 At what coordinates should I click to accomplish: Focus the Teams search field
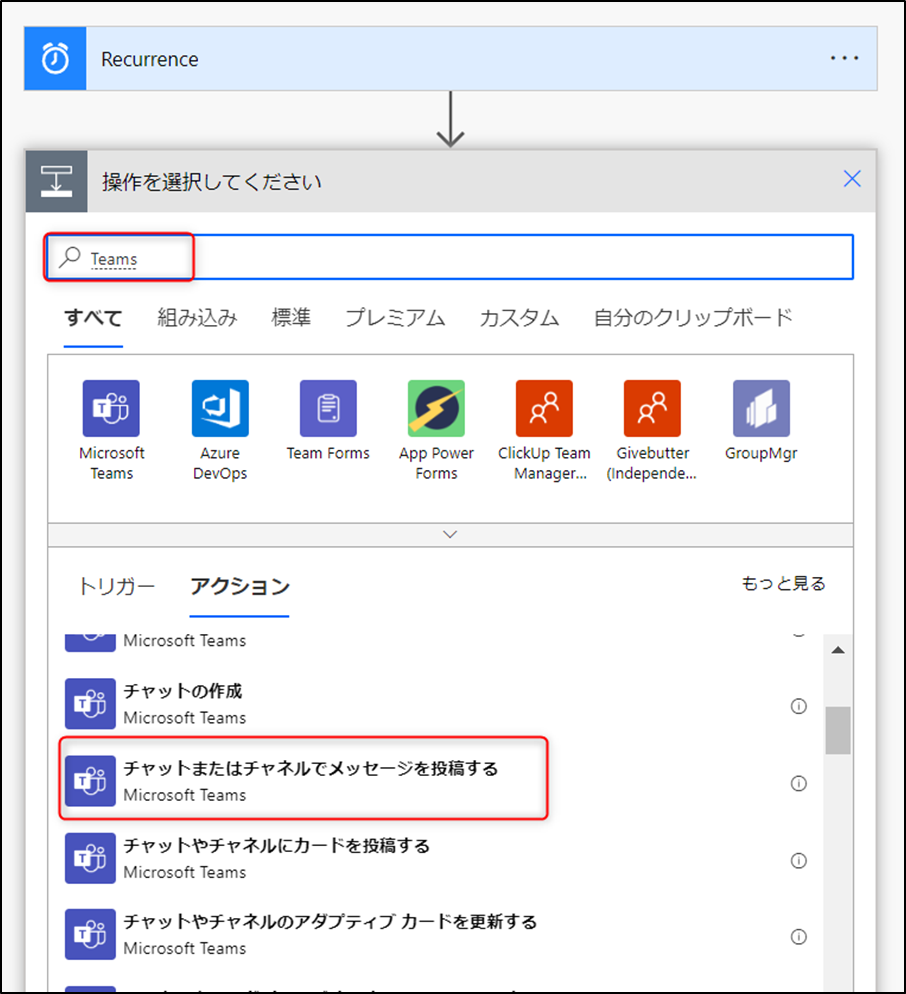450,257
